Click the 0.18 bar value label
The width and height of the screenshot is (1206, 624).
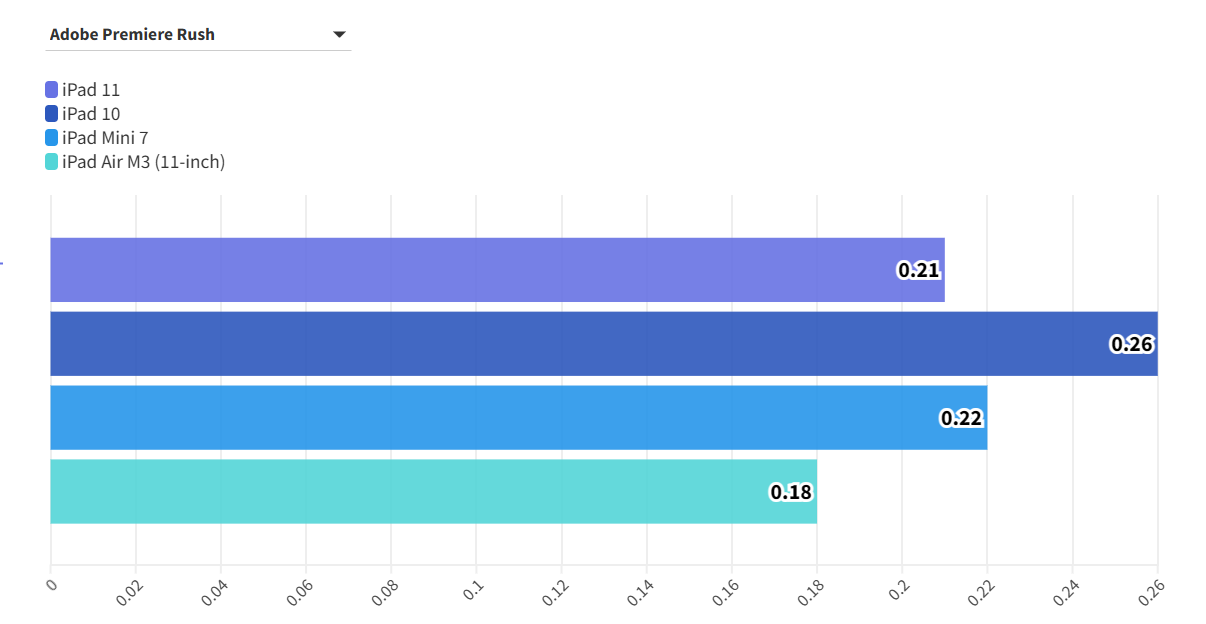point(791,492)
